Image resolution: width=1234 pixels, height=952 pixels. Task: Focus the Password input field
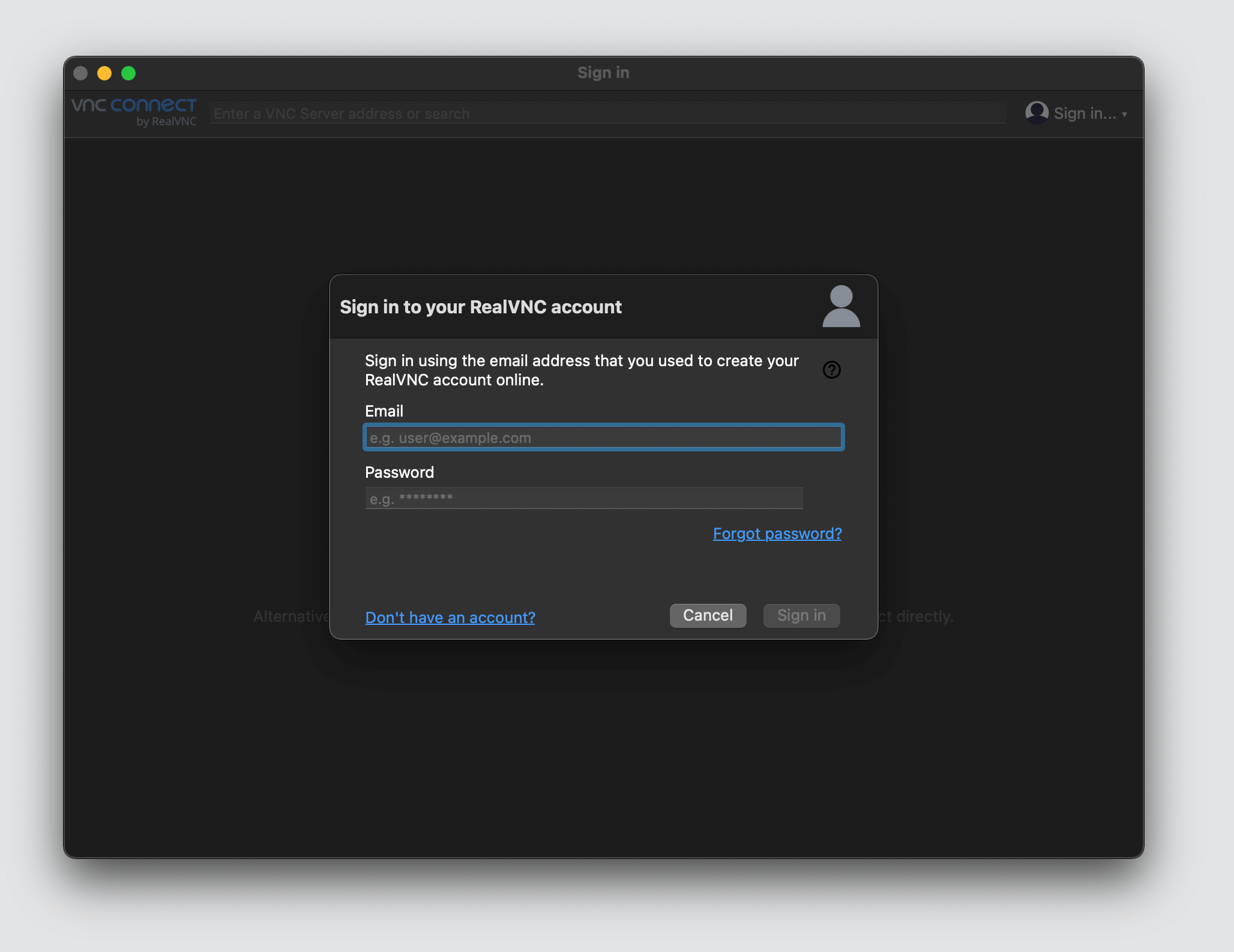[x=584, y=498]
